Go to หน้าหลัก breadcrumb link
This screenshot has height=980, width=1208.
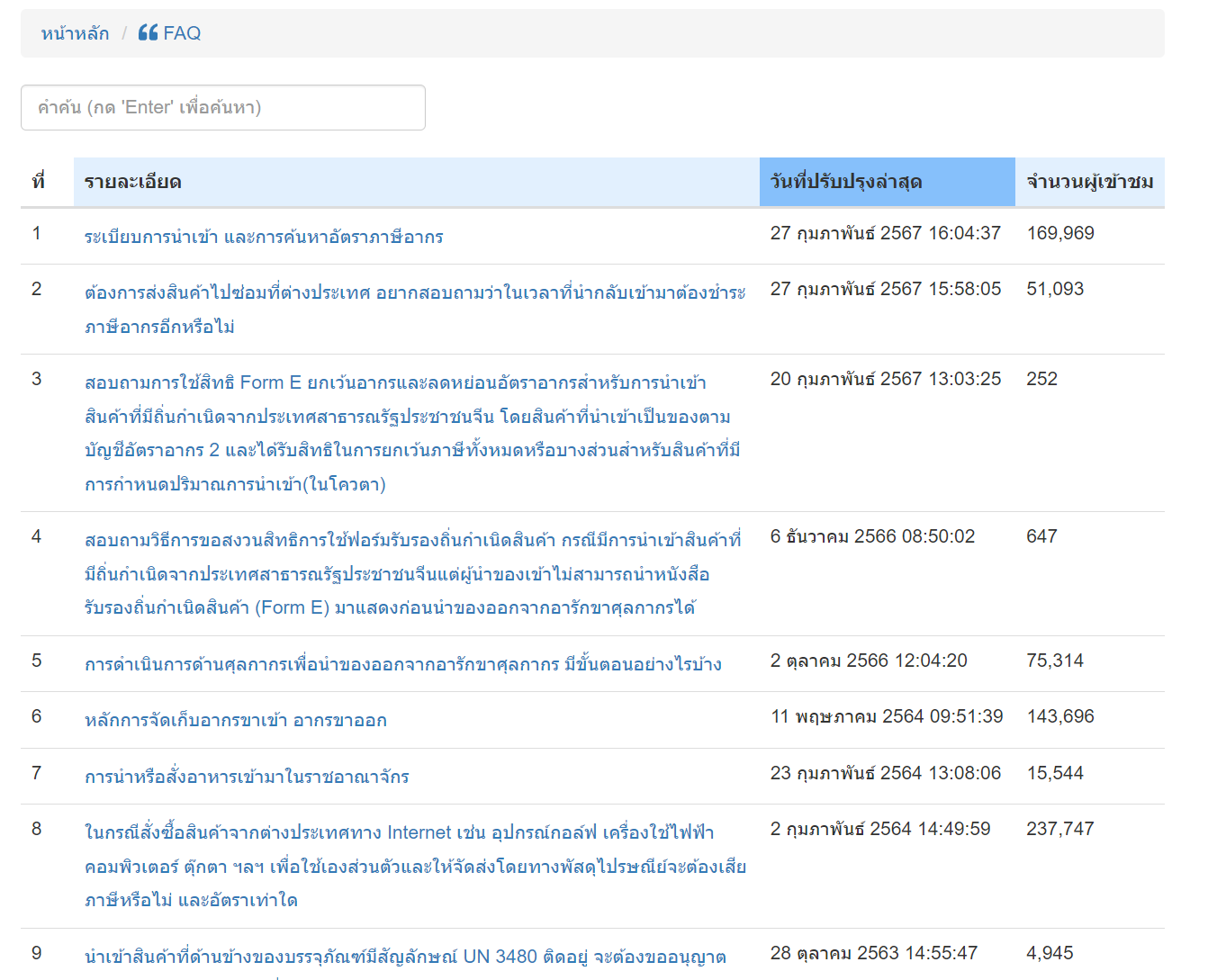(75, 33)
